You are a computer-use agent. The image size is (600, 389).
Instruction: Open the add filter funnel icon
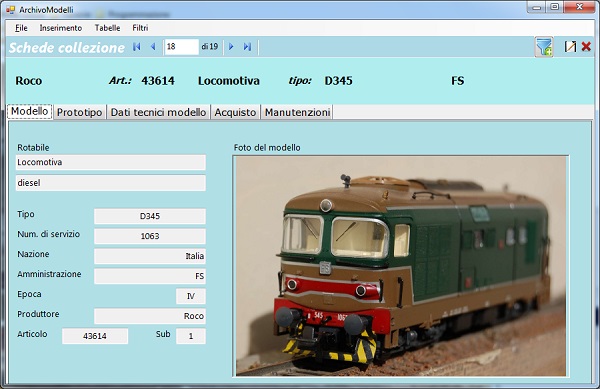pyautogui.click(x=544, y=47)
